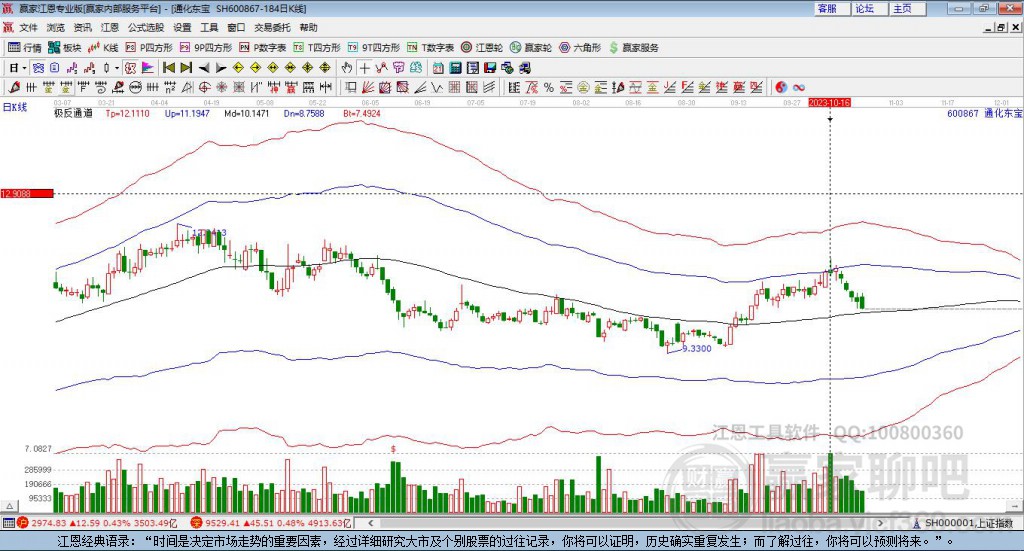
Task: Expand the candlestick style dropdown arrow
Action: 117,68
